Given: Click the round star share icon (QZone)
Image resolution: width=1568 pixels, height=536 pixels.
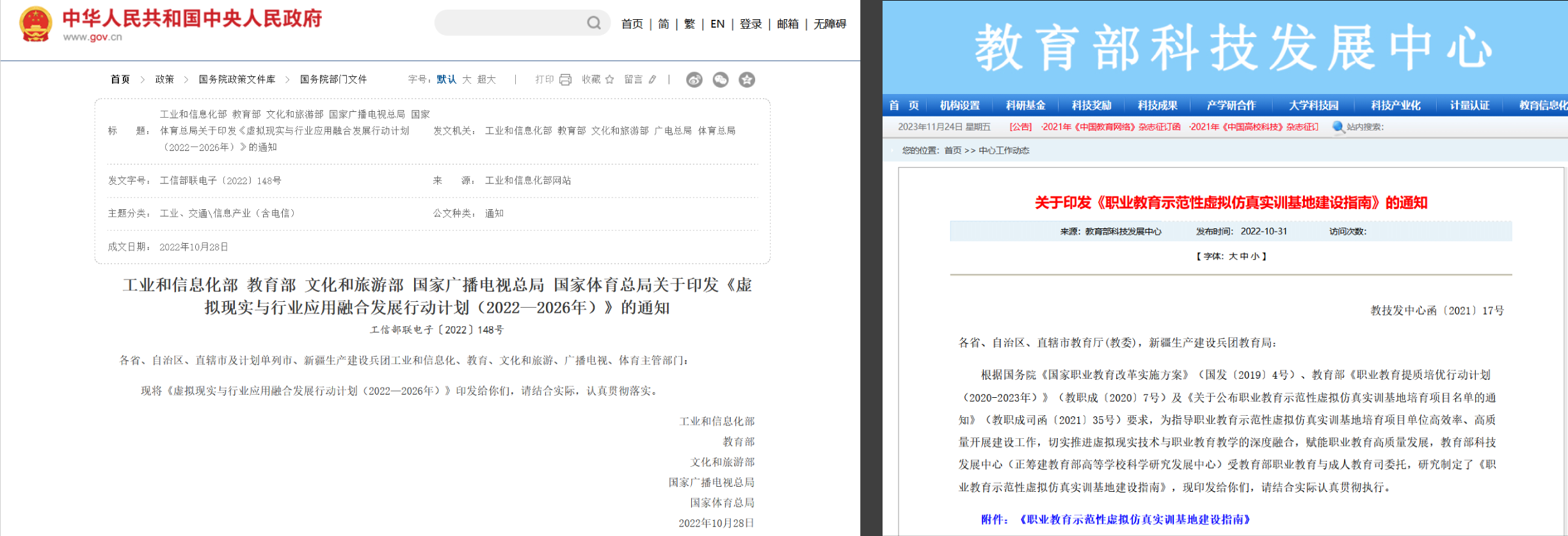Looking at the screenshot, I should 747,79.
